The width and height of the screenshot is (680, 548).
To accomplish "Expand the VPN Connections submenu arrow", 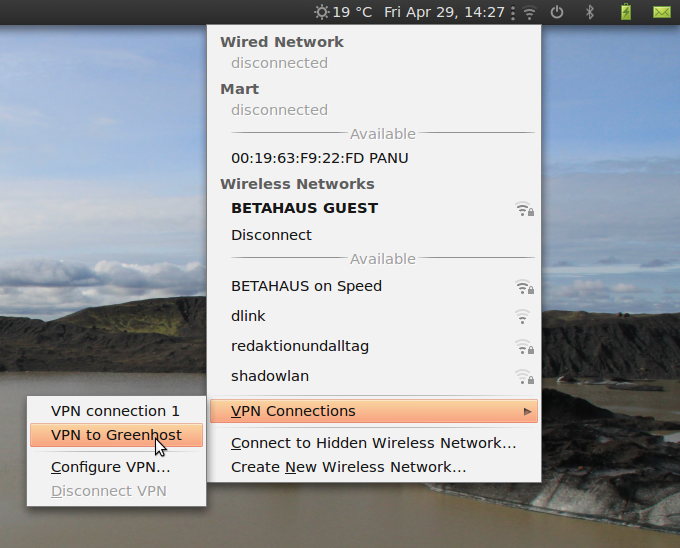I will pos(527,411).
